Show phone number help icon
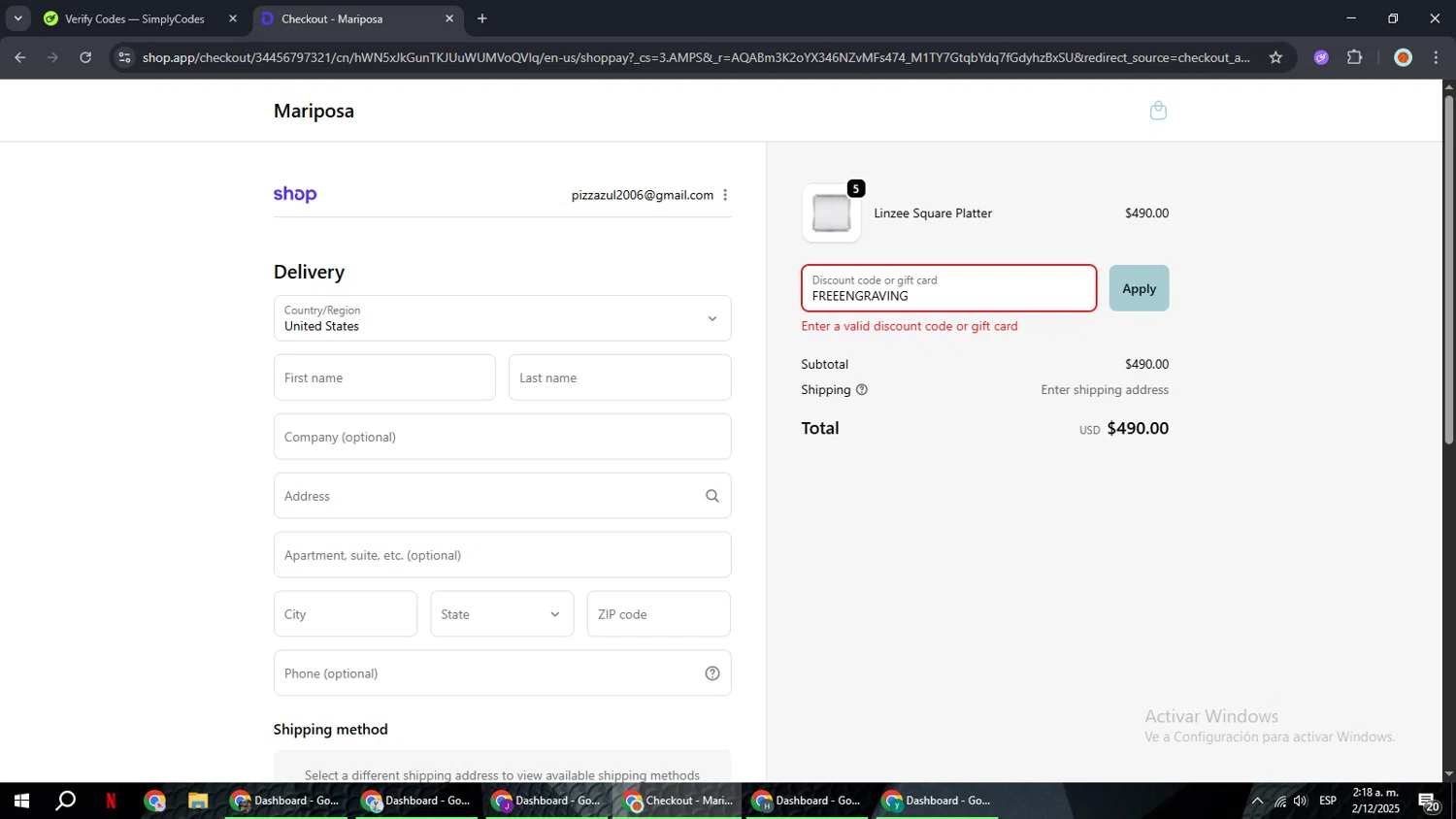 711,673
